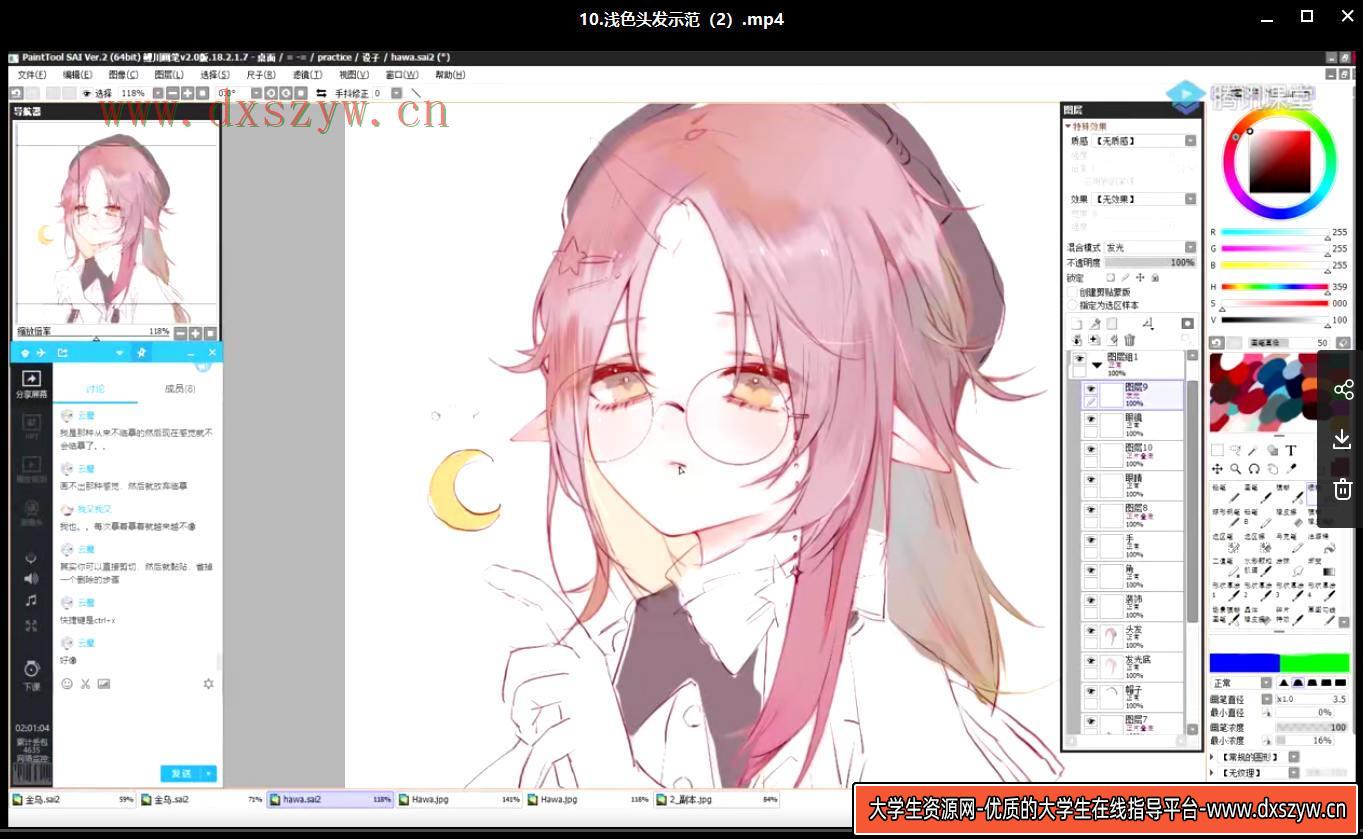Zoom in with plus button in SAI toolbar
Image resolution: width=1363 pixels, height=839 pixels.
188,93
